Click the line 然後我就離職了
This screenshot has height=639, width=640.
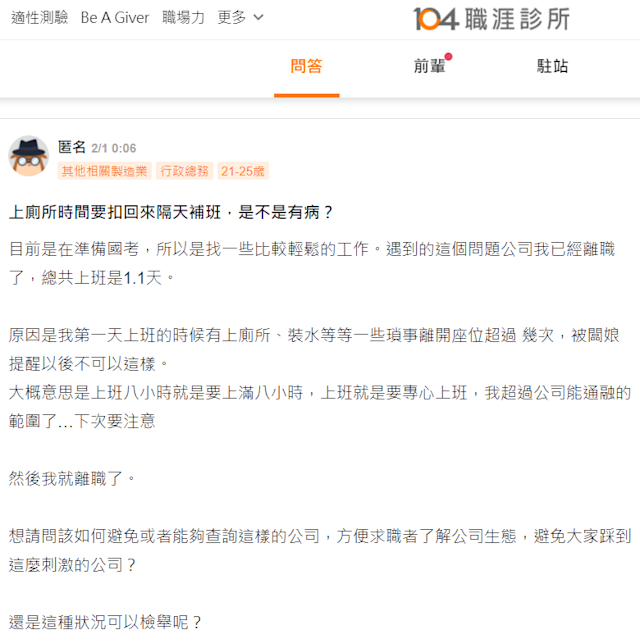pos(72,478)
